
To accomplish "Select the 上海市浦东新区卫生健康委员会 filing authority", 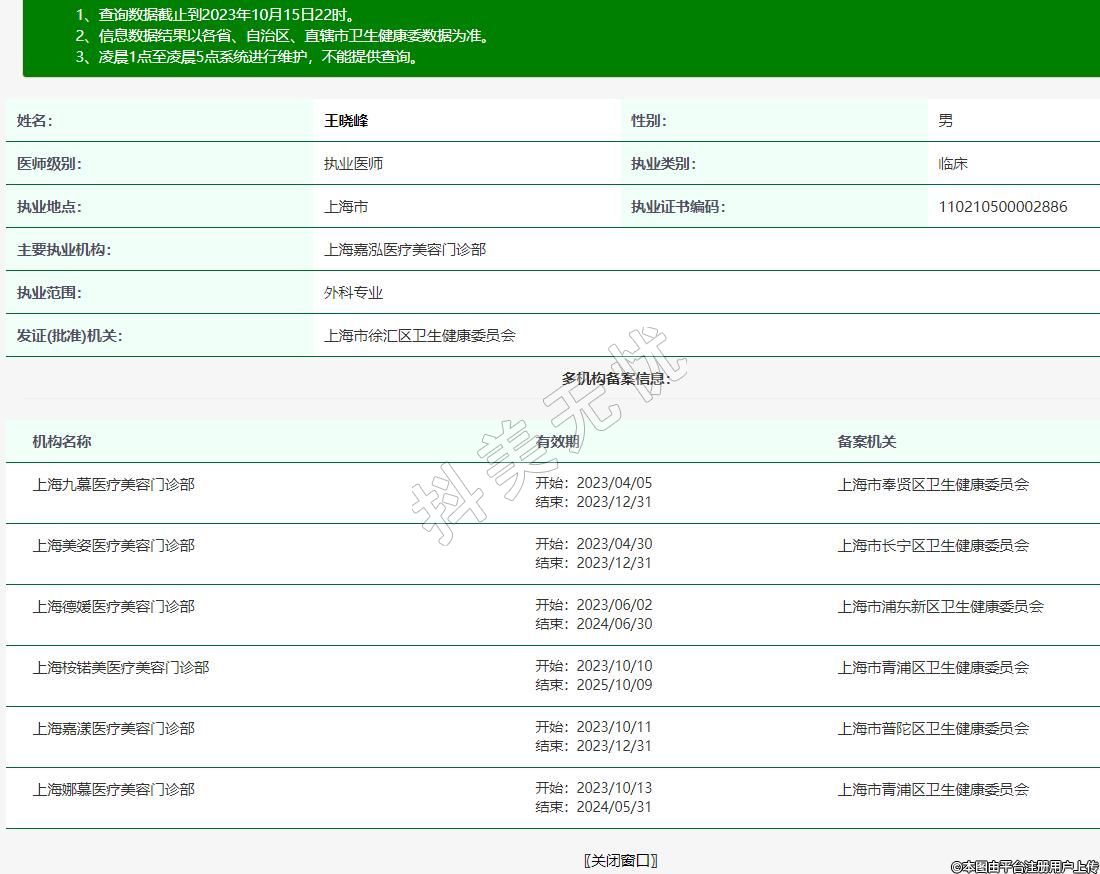I will point(940,607).
